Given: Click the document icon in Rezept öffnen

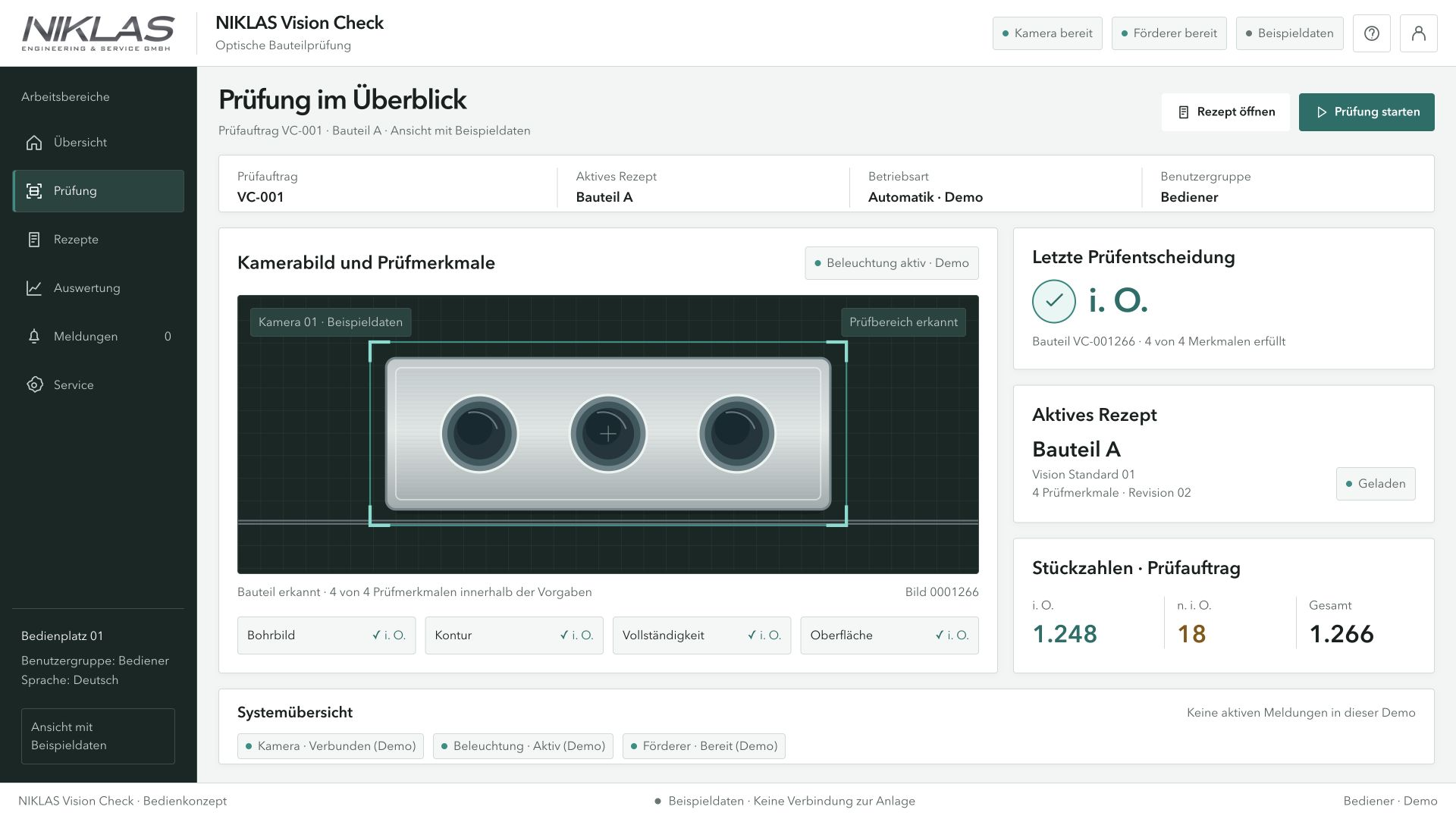Looking at the screenshot, I should click(1183, 112).
